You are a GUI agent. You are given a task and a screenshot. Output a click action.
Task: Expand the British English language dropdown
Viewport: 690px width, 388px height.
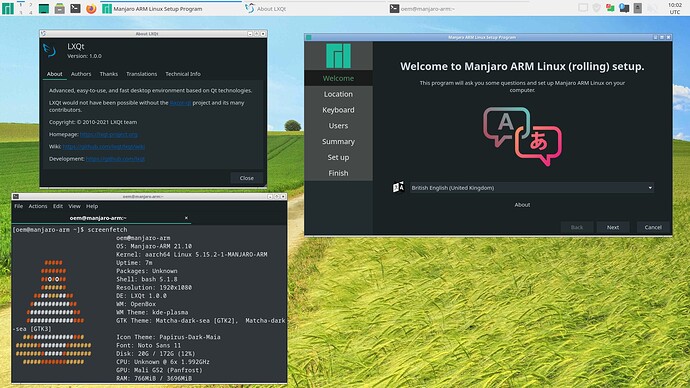click(532, 188)
